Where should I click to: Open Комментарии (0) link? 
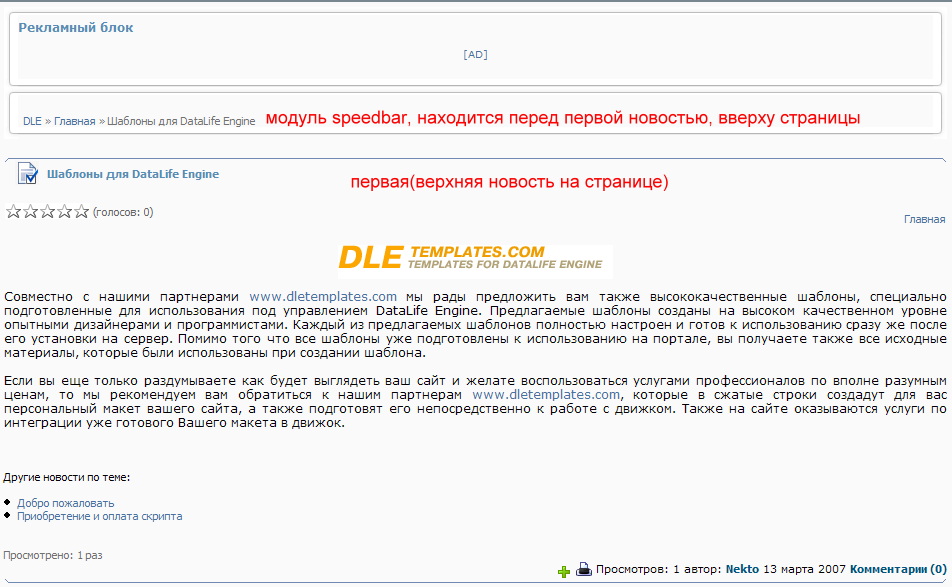898,569
